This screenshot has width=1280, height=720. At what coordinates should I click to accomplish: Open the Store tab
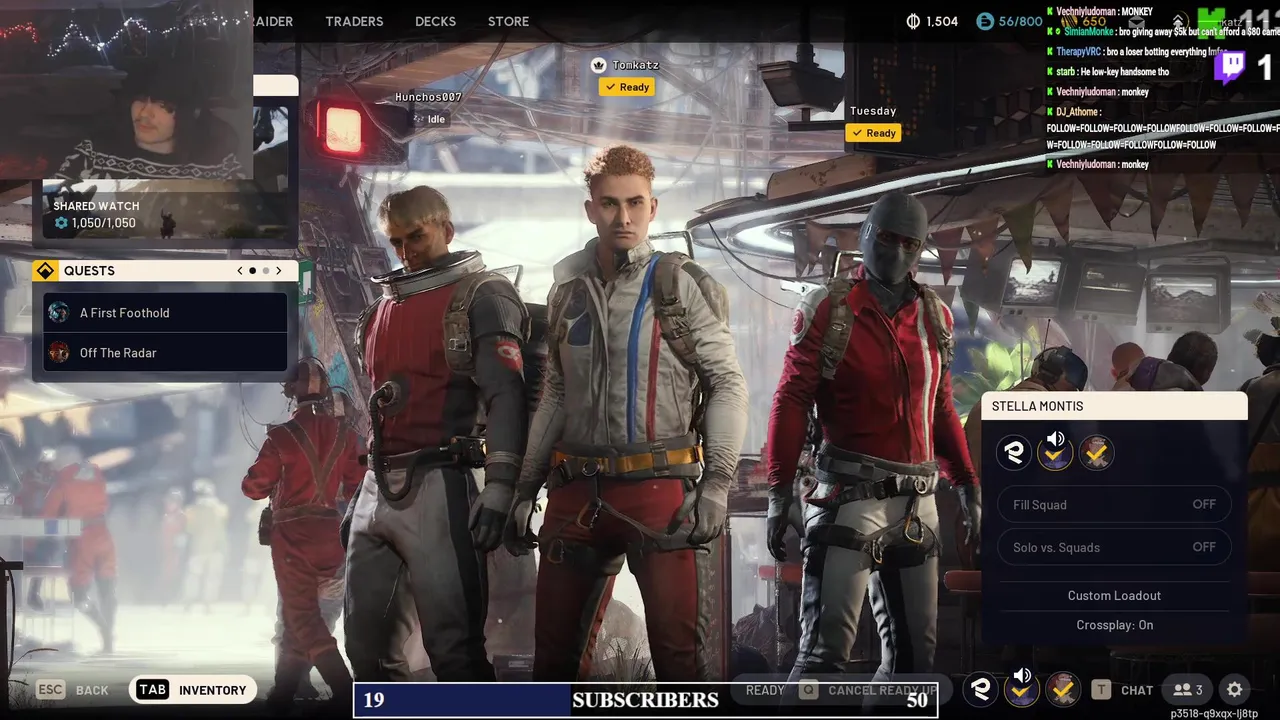[508, 21]
